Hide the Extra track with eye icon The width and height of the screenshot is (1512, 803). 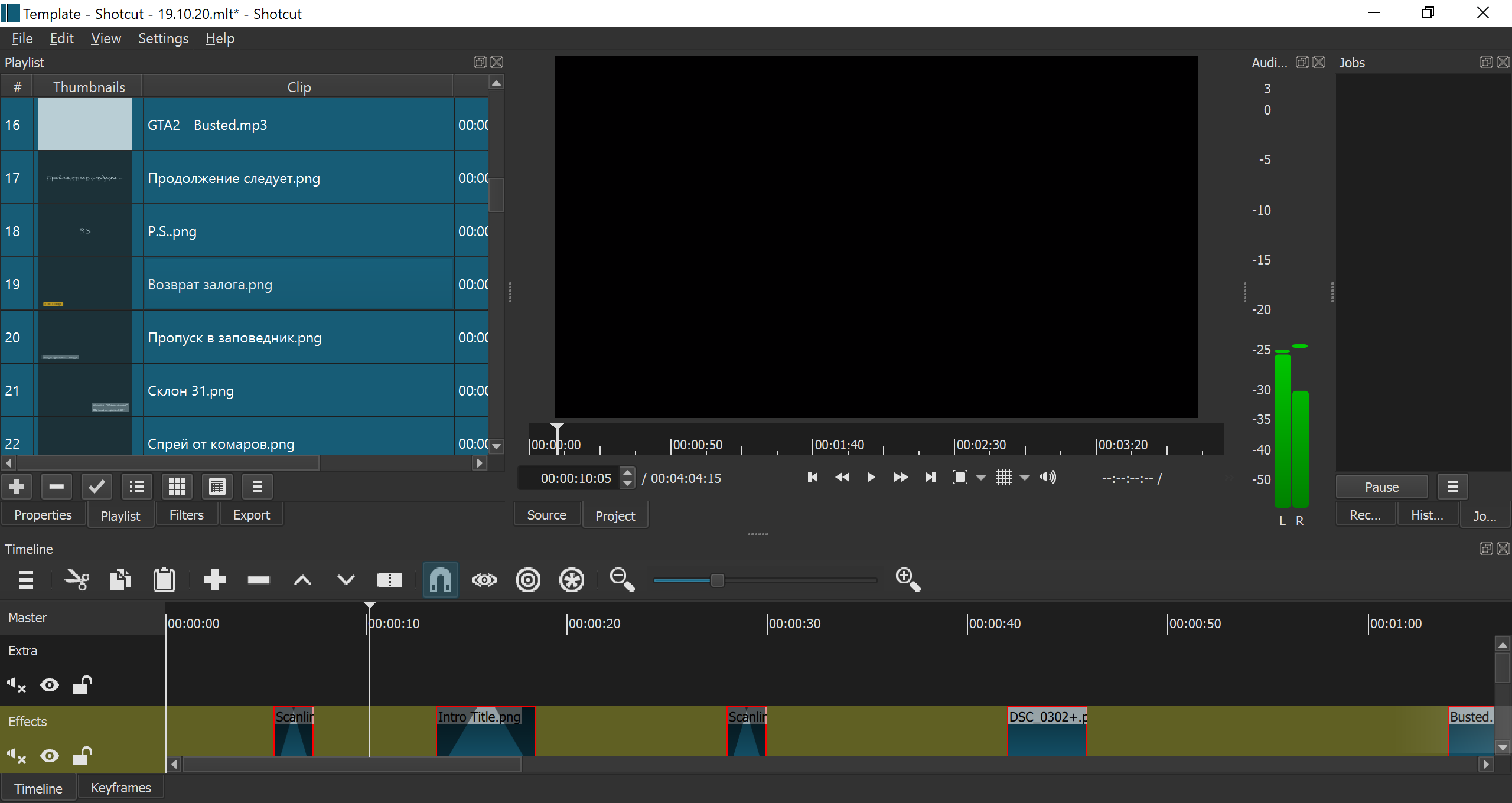pyautogui.click(x=50, y=685)
